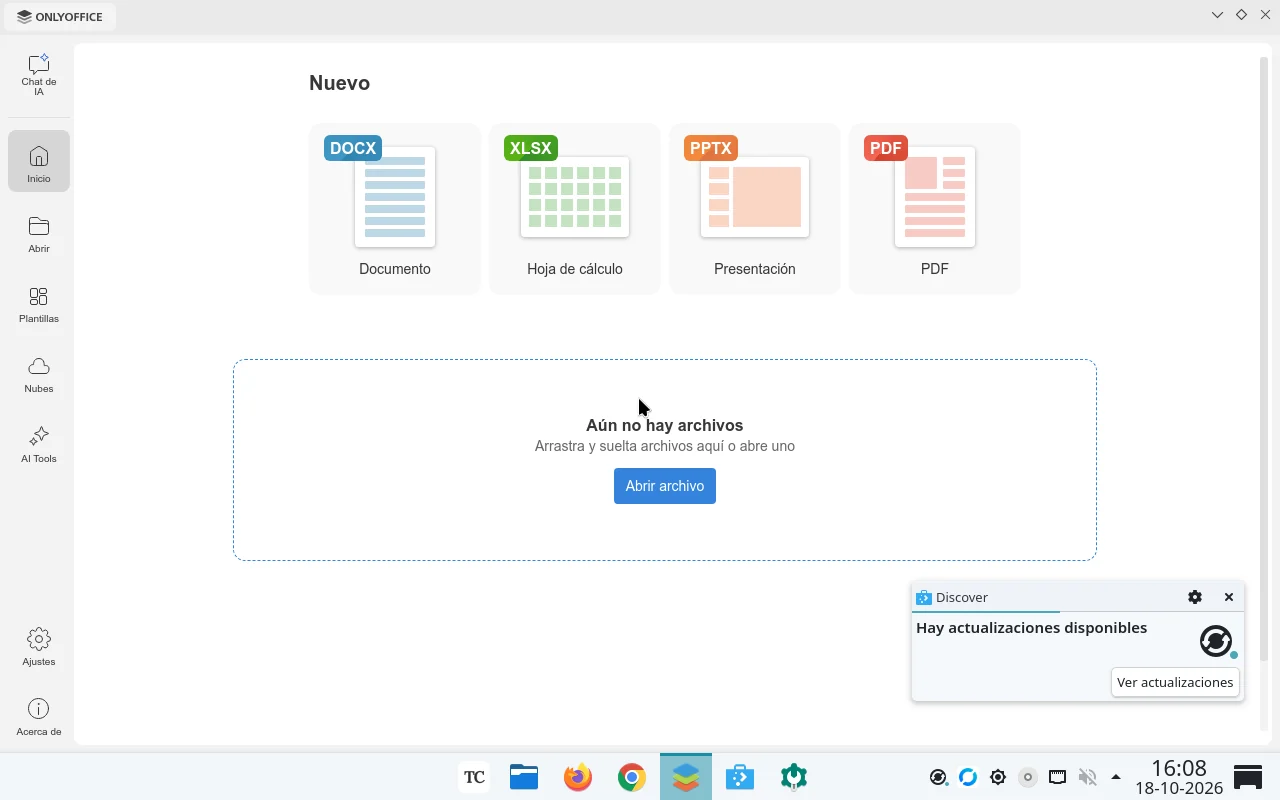This screenshot has width=1280, height=800.
Task: Open the Discover store from the taskbar
Action: tap(740, 777)
